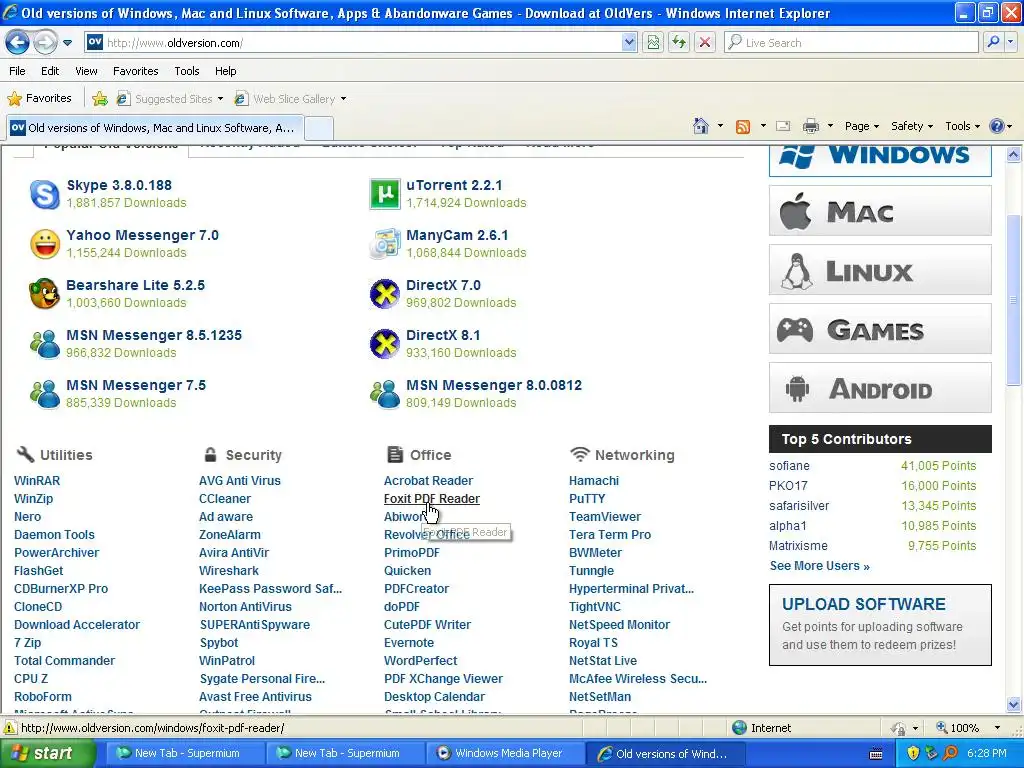Screen dimensions: 1024x768
Task: Click the system tray clock 6:28 PM
Action: 987,754
